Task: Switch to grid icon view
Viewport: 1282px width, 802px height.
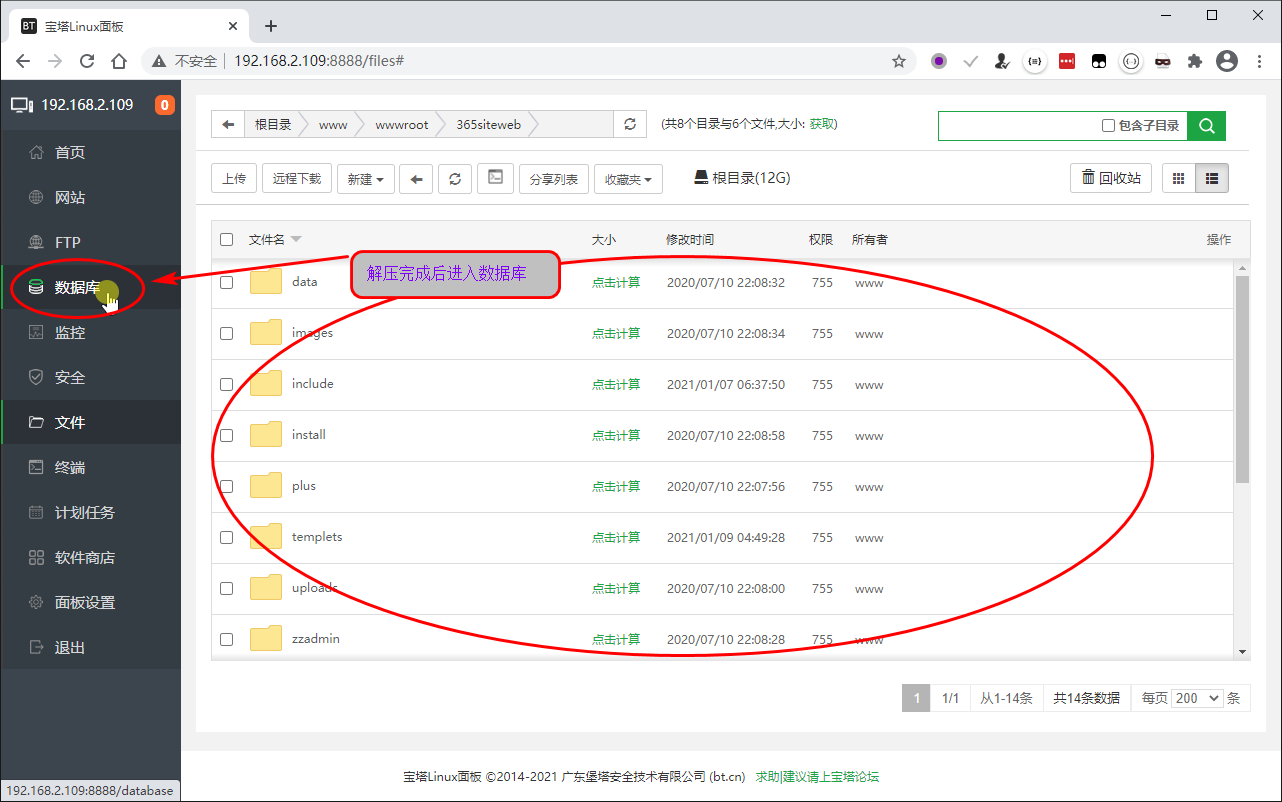Action: pos(1178,178)
